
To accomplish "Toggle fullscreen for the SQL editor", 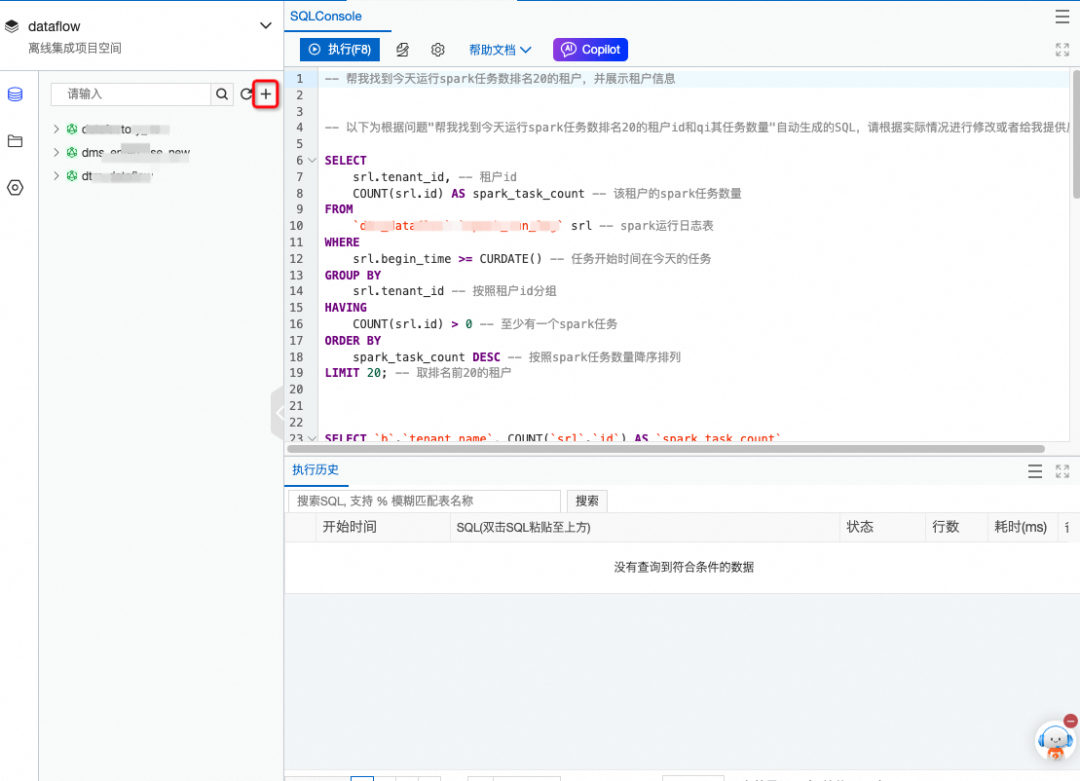I will click(1062, 50).
